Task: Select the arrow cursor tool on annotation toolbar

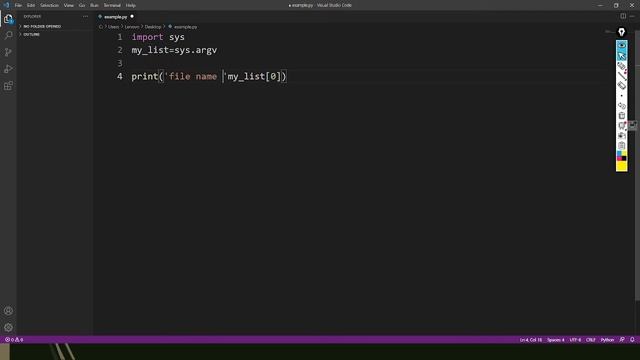Action: 622,55
